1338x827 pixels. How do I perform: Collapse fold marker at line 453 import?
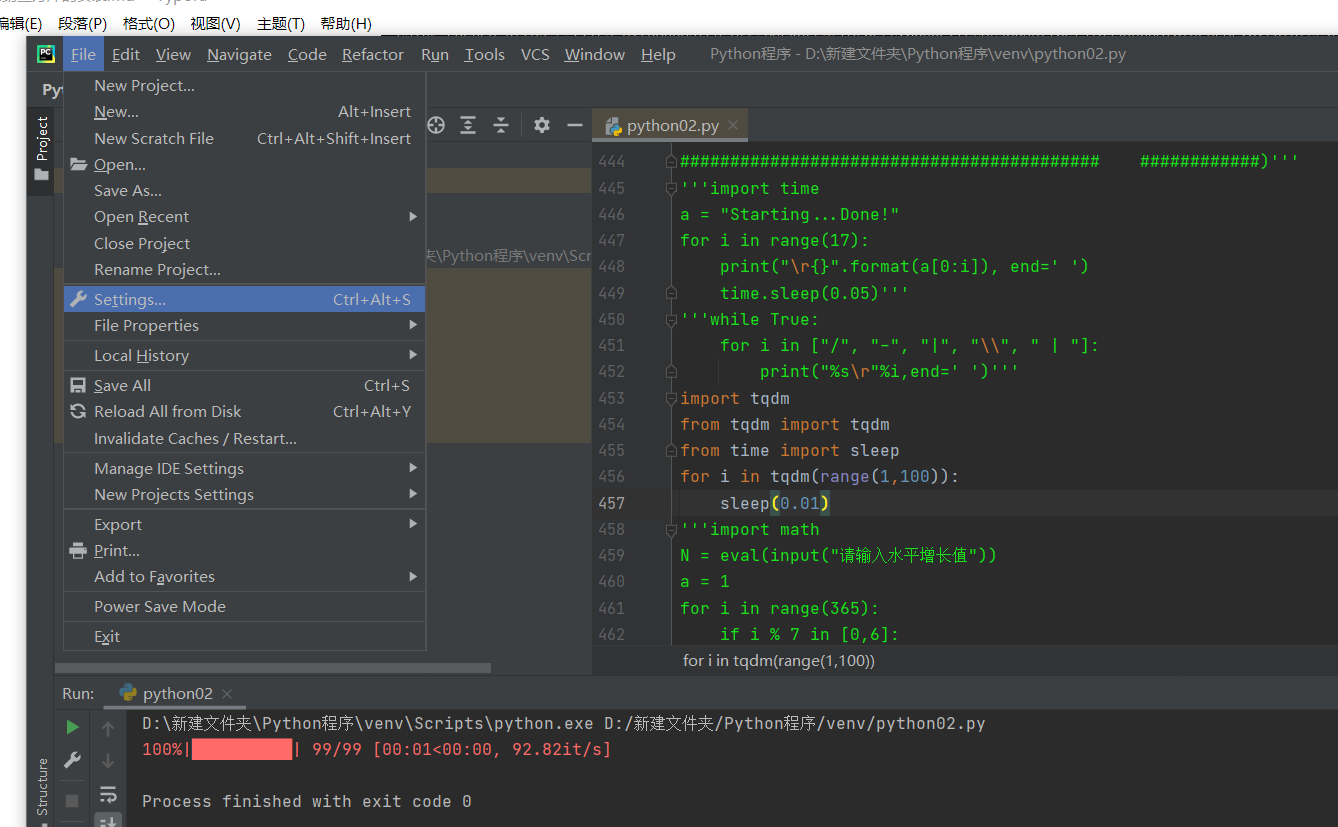[671, 398]
